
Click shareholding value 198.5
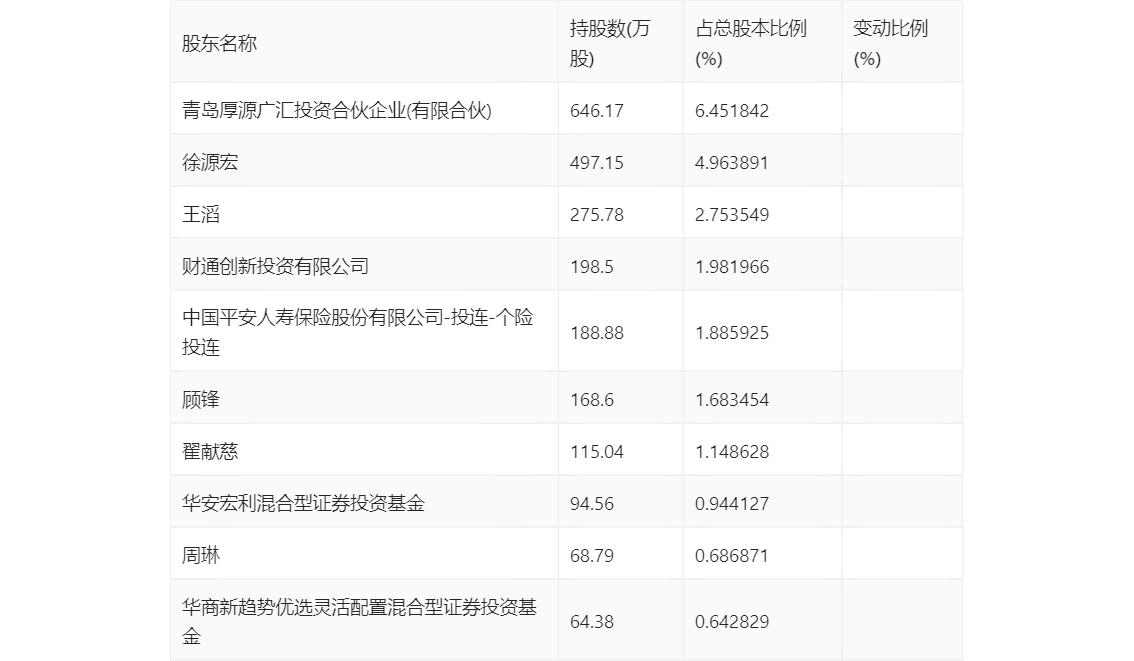point(592,267)
